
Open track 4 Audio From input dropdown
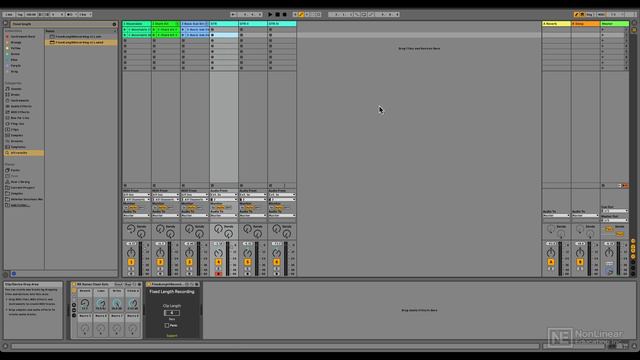[x=224, y=195]
